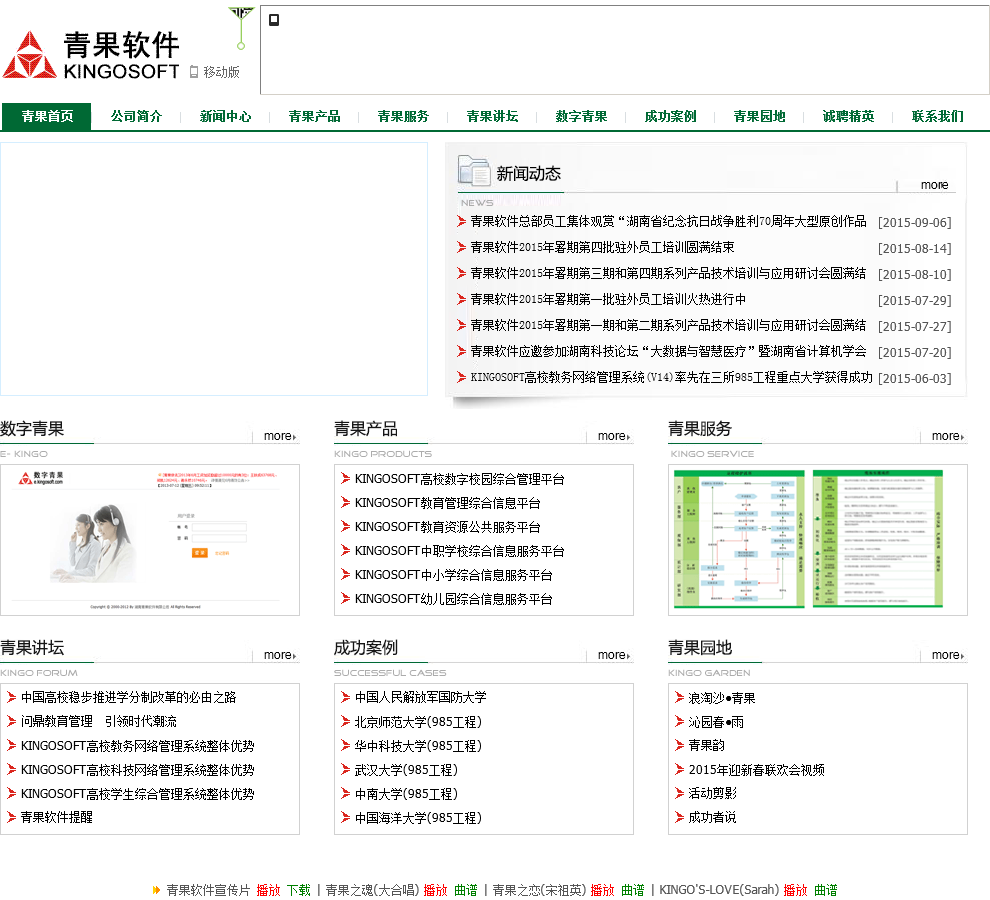The height and width of the screenshot is (900, 990).
Task: Select 青果产品 in the navigation bar
Action: (314, 116)
